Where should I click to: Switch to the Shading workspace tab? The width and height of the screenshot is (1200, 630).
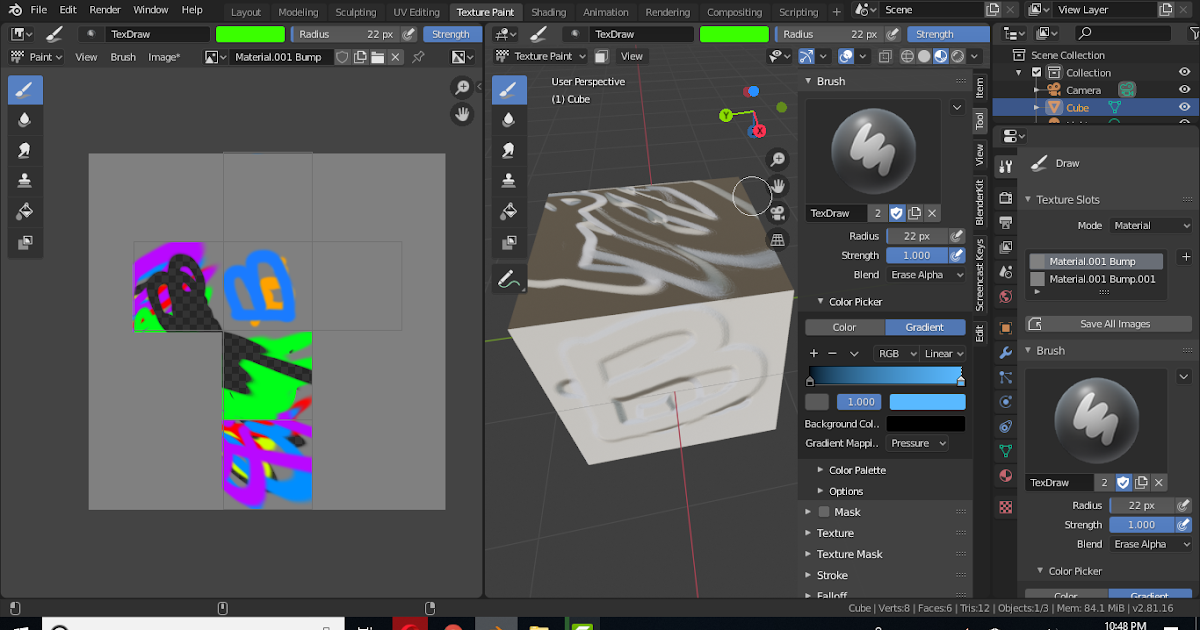pos(549,12)
